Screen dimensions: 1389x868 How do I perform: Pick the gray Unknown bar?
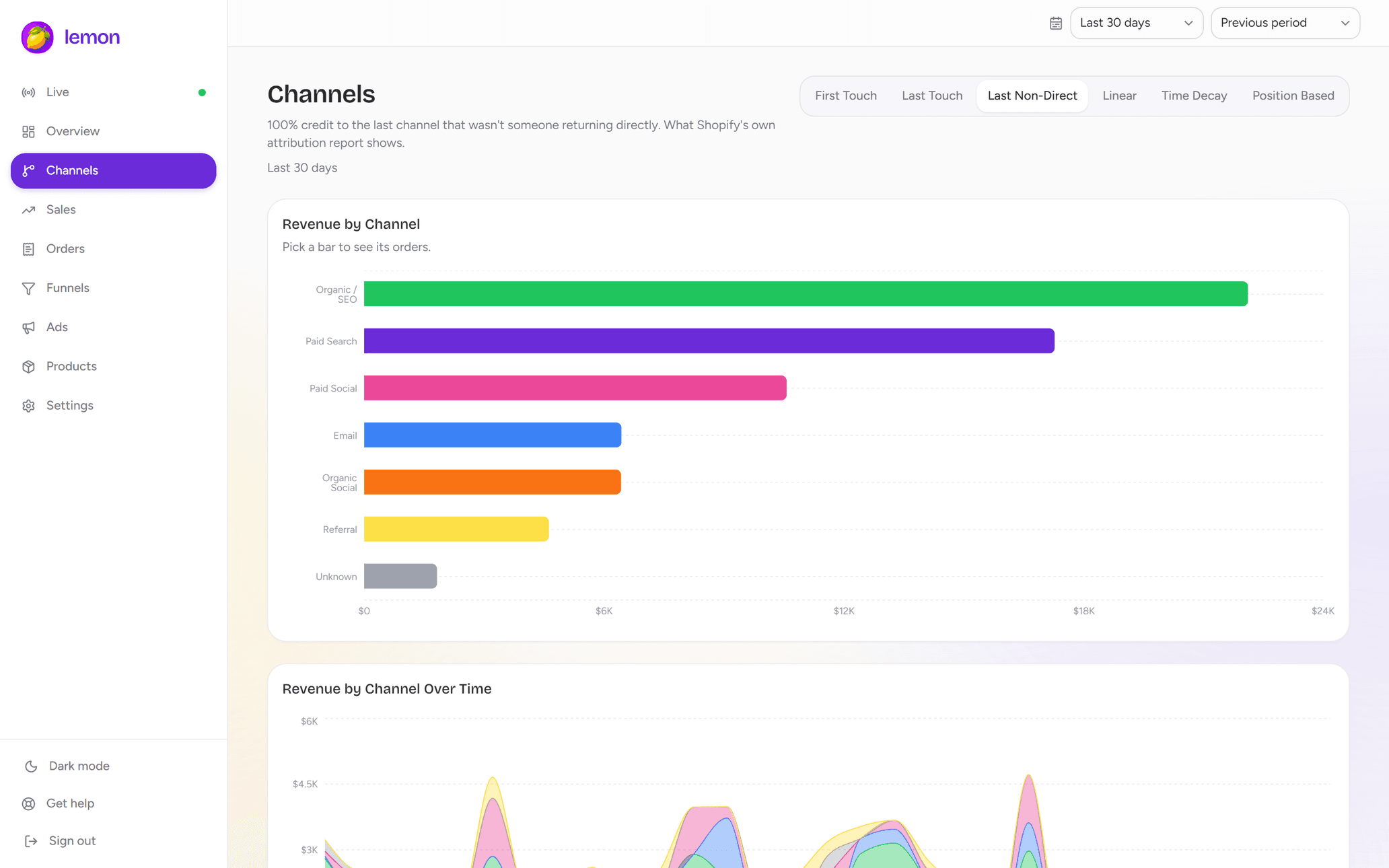[400, 577]
